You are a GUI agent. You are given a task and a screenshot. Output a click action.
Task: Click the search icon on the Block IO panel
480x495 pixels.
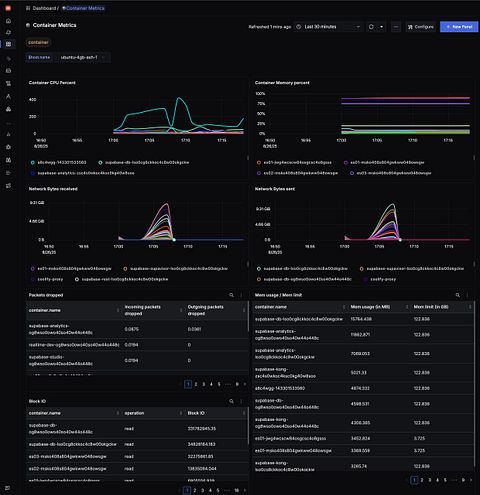(231, 401)
